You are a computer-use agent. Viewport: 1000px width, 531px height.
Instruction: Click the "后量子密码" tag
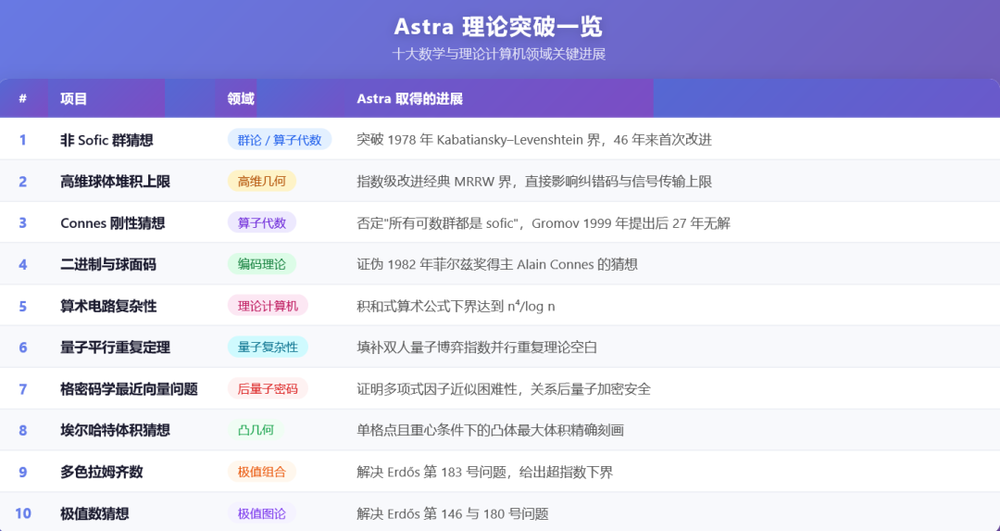tap(268, 389)
